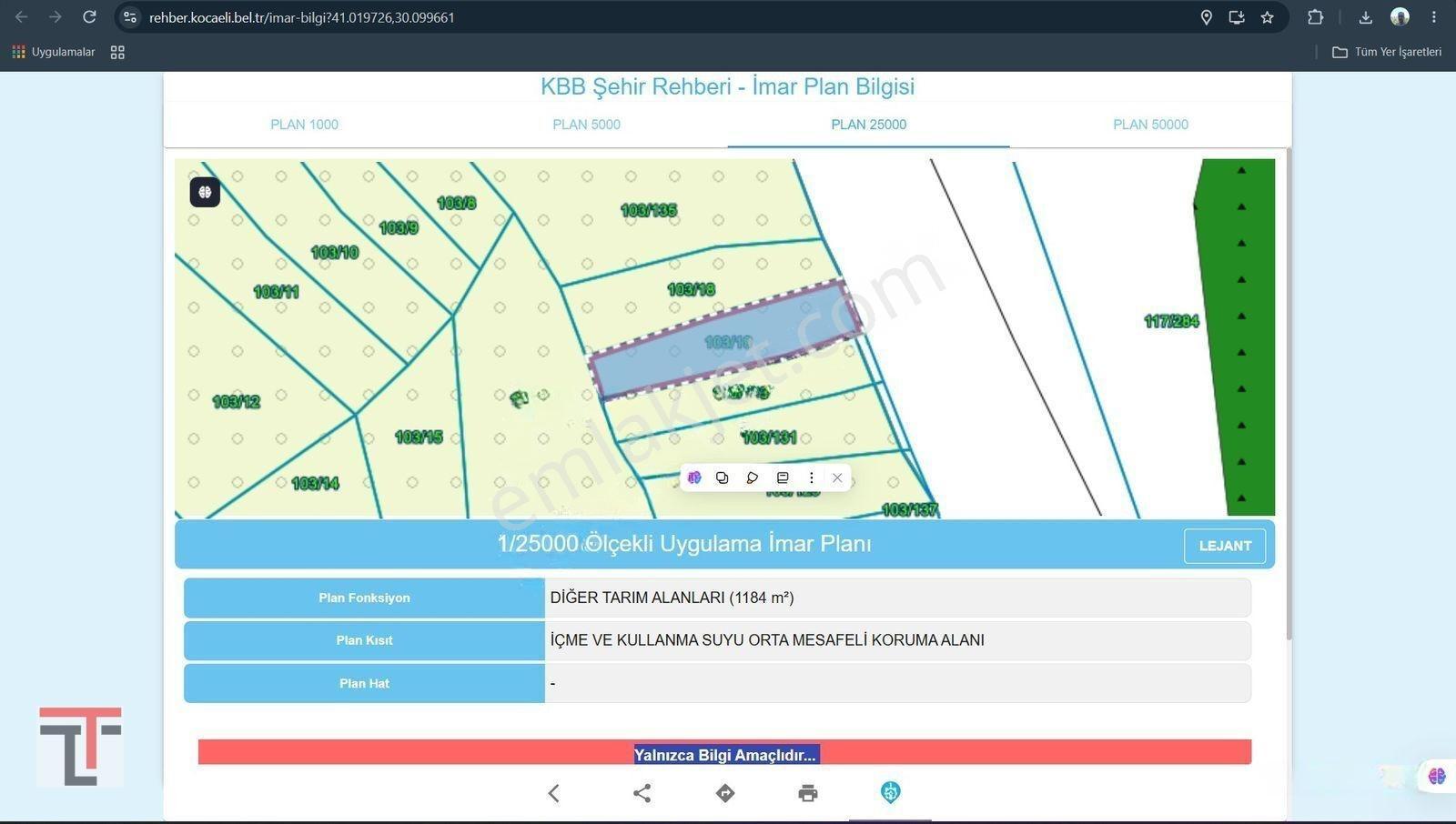Open the extensions puzzle icon
Viewport: 1456px width, 824px height.
(1315, 17)
